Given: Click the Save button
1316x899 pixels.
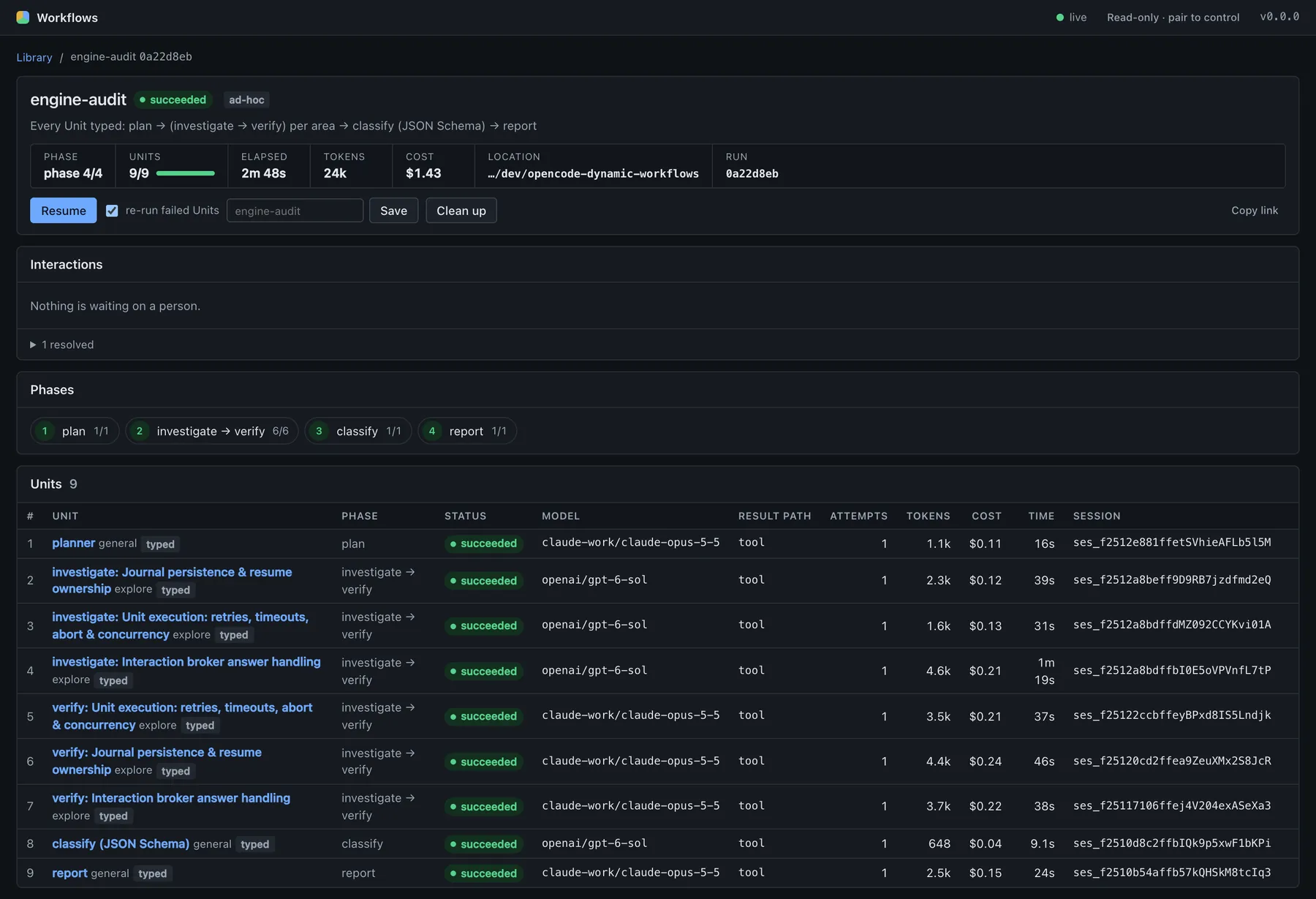Looking at the screenshot, I should [x=393, y=211].
